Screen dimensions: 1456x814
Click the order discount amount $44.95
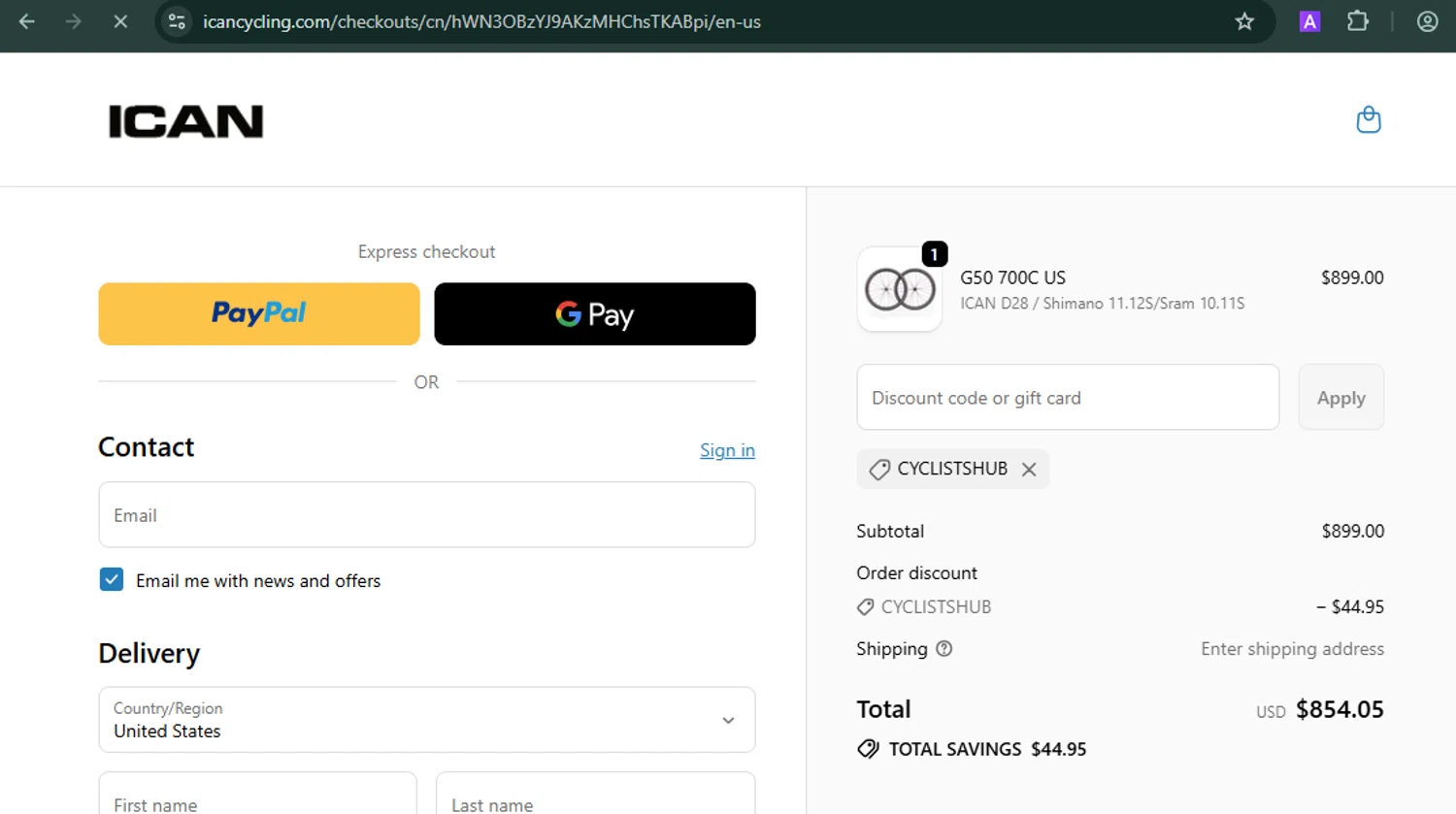tap(1350, 606)
